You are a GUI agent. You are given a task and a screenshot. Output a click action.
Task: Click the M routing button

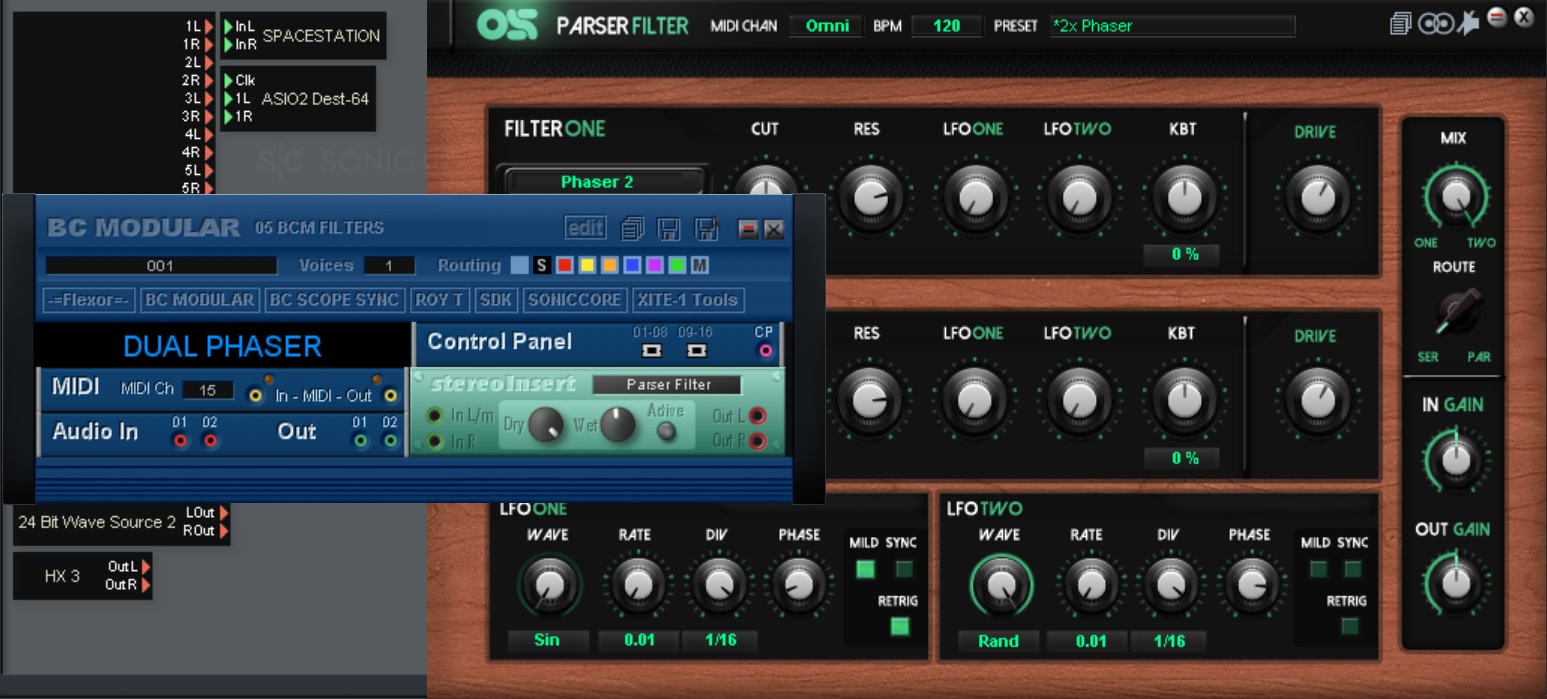click(700, 265)
